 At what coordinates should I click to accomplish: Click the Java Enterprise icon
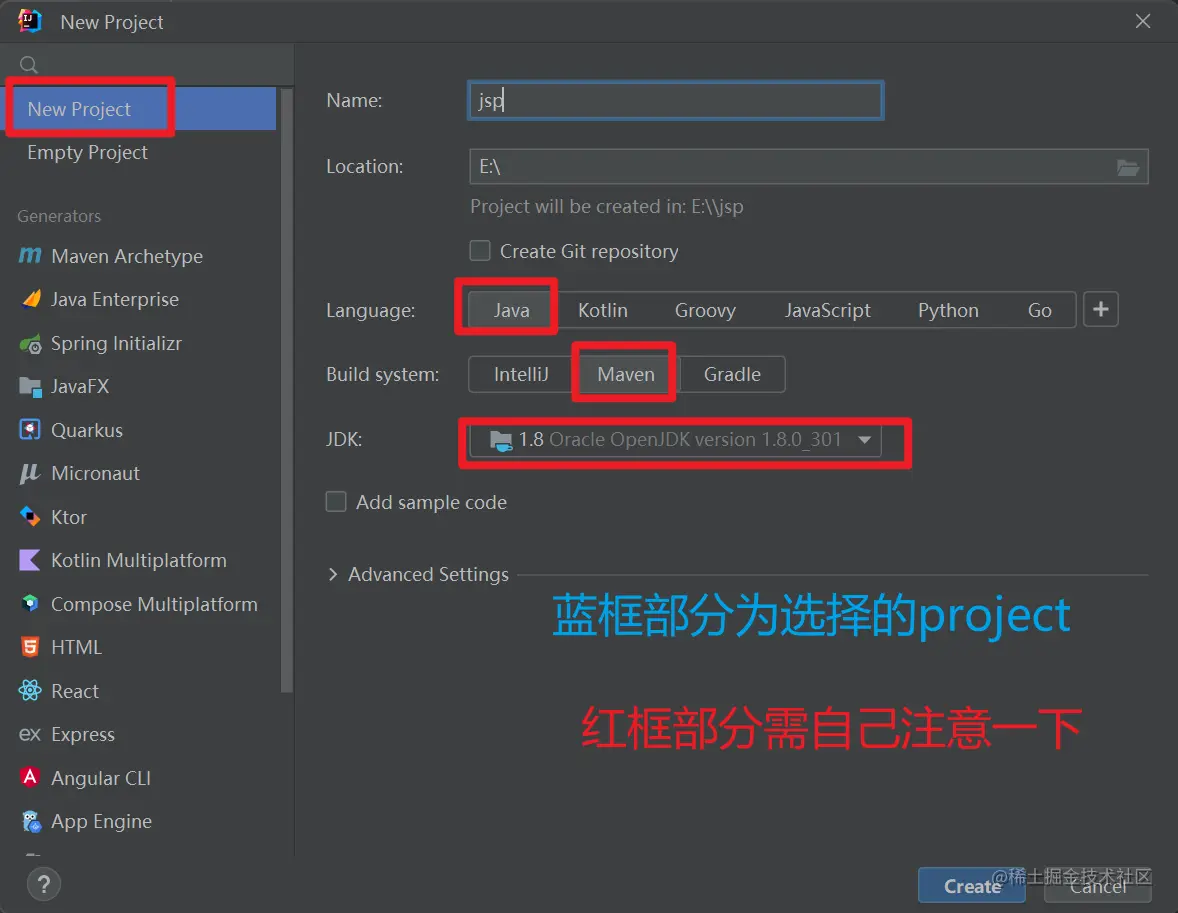[31, 299]
